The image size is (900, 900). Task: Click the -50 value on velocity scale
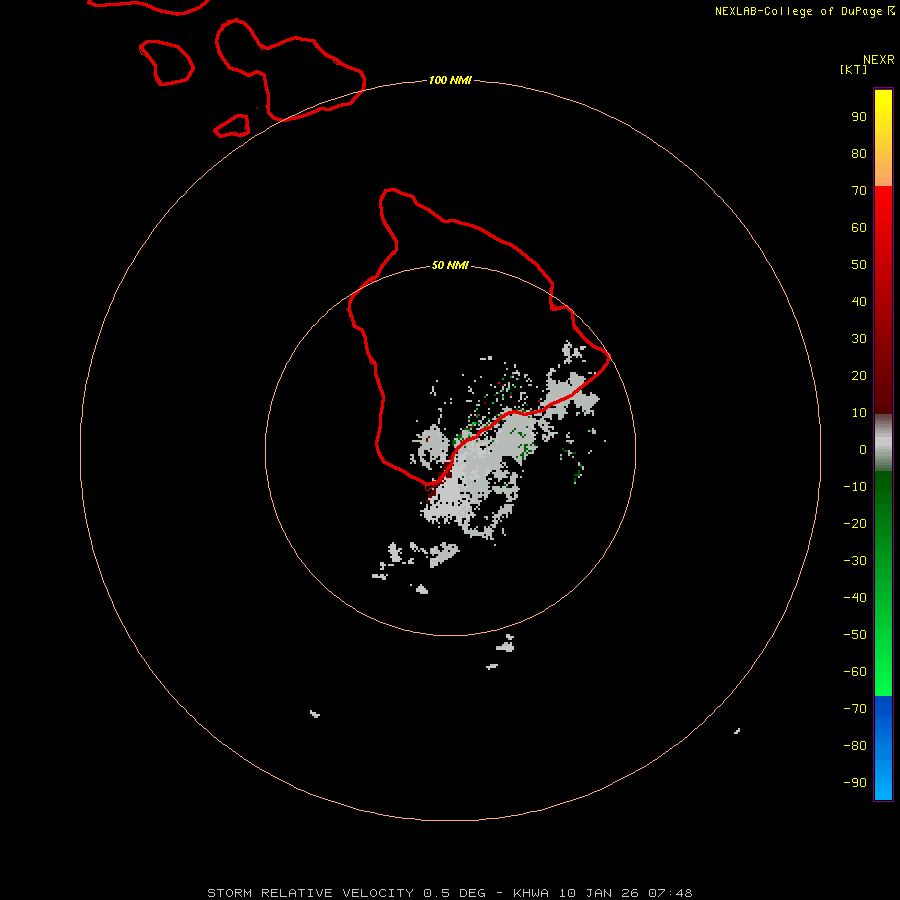(855, 634)
